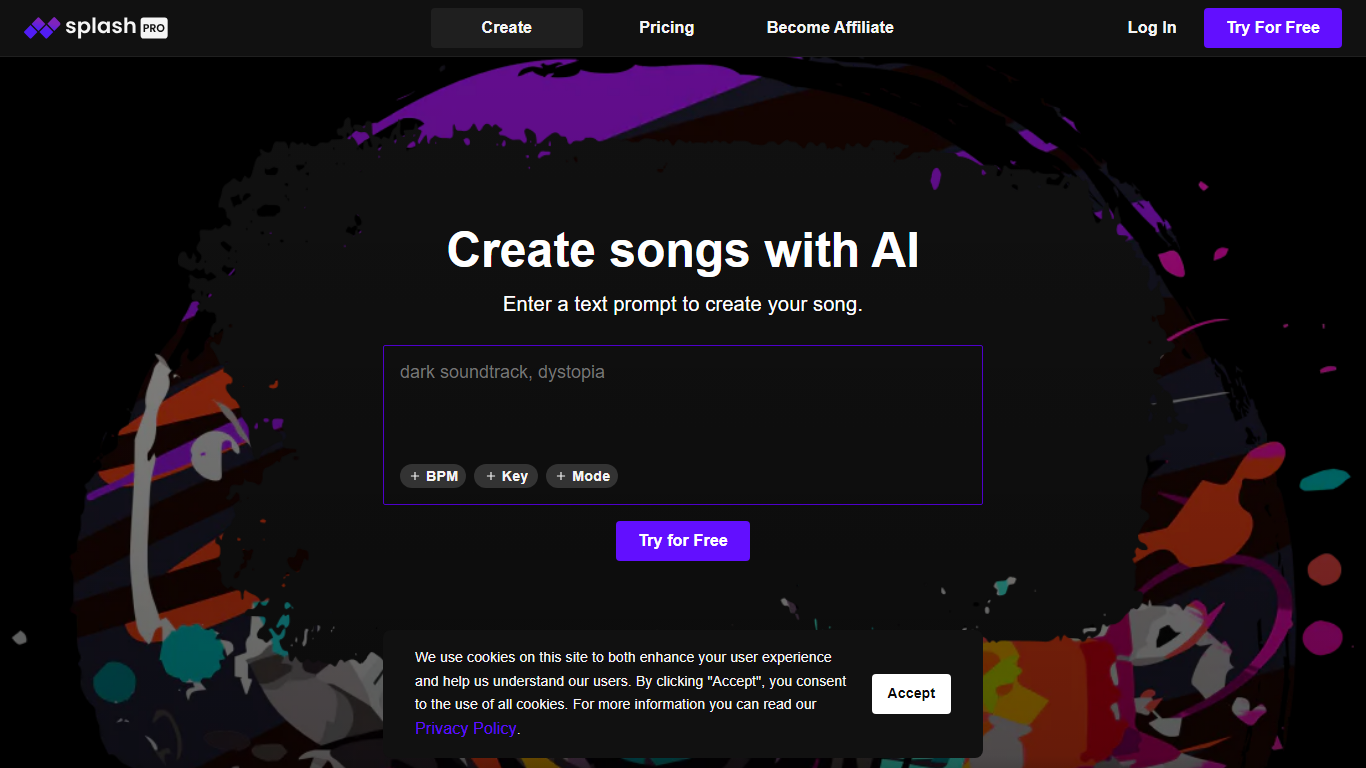Click the Splash diamond logo icon

click(x=42, y=28)
